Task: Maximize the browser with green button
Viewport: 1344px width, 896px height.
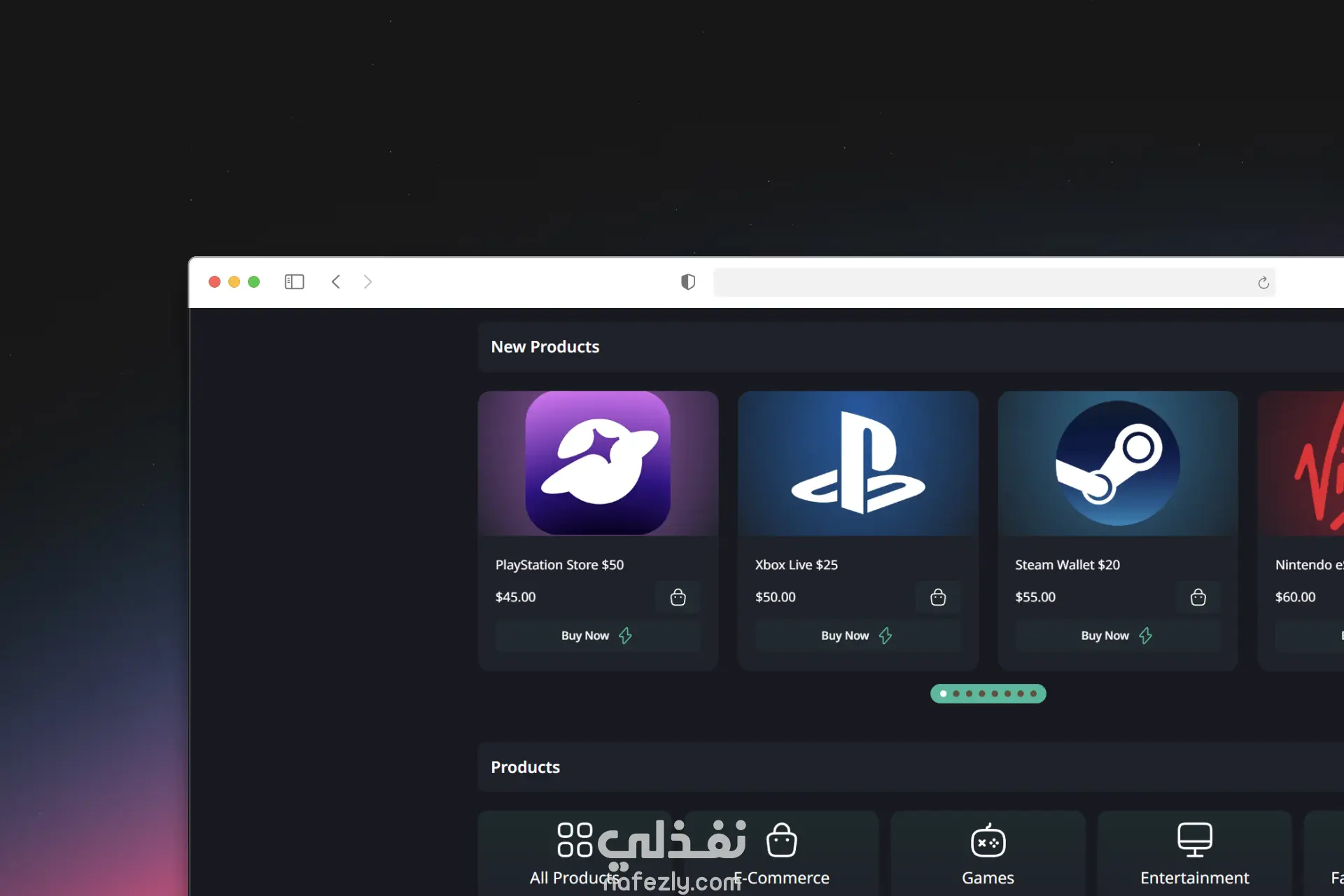Action: 253,281
